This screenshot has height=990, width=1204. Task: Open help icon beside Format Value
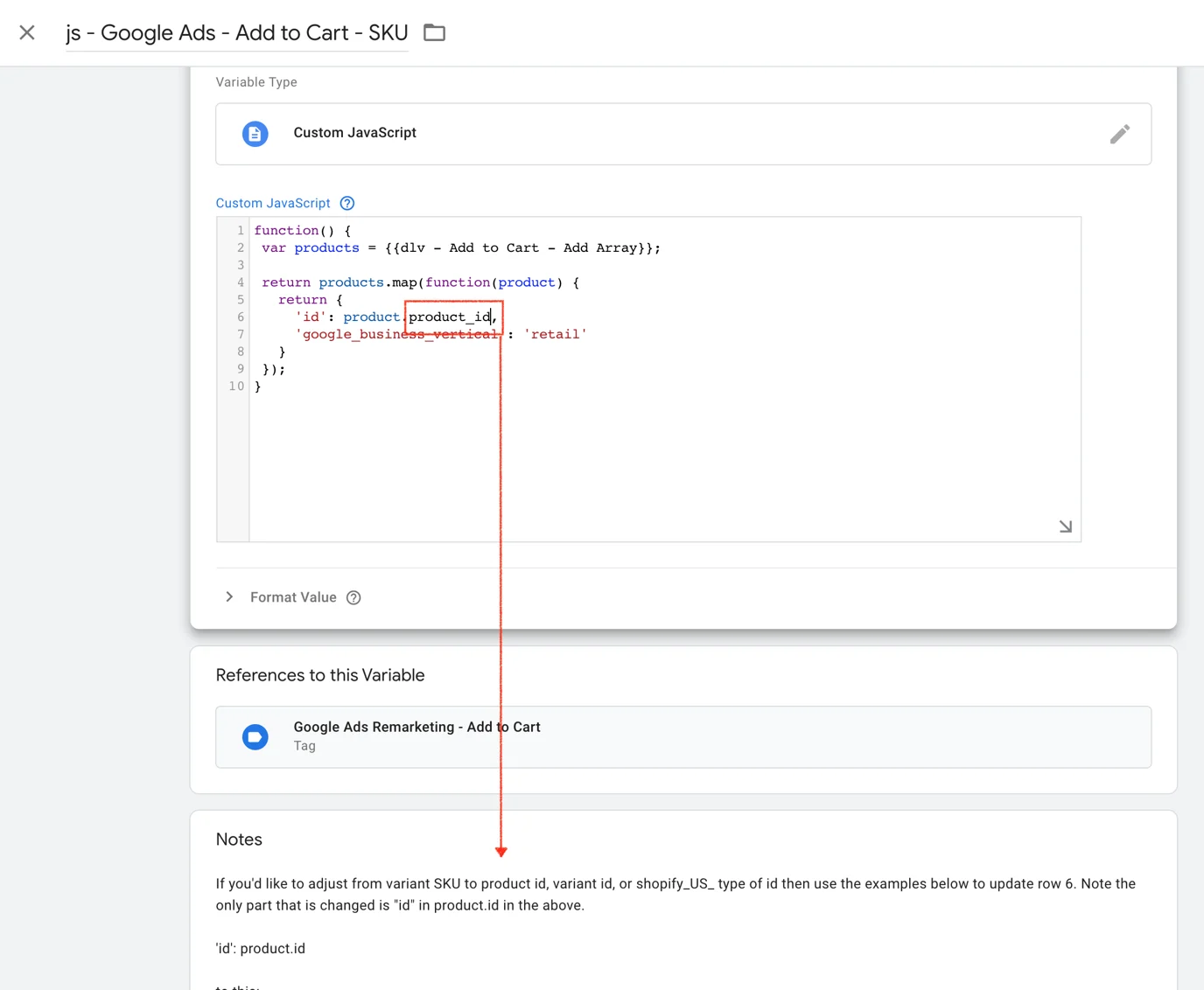click(x=353, y=597)
